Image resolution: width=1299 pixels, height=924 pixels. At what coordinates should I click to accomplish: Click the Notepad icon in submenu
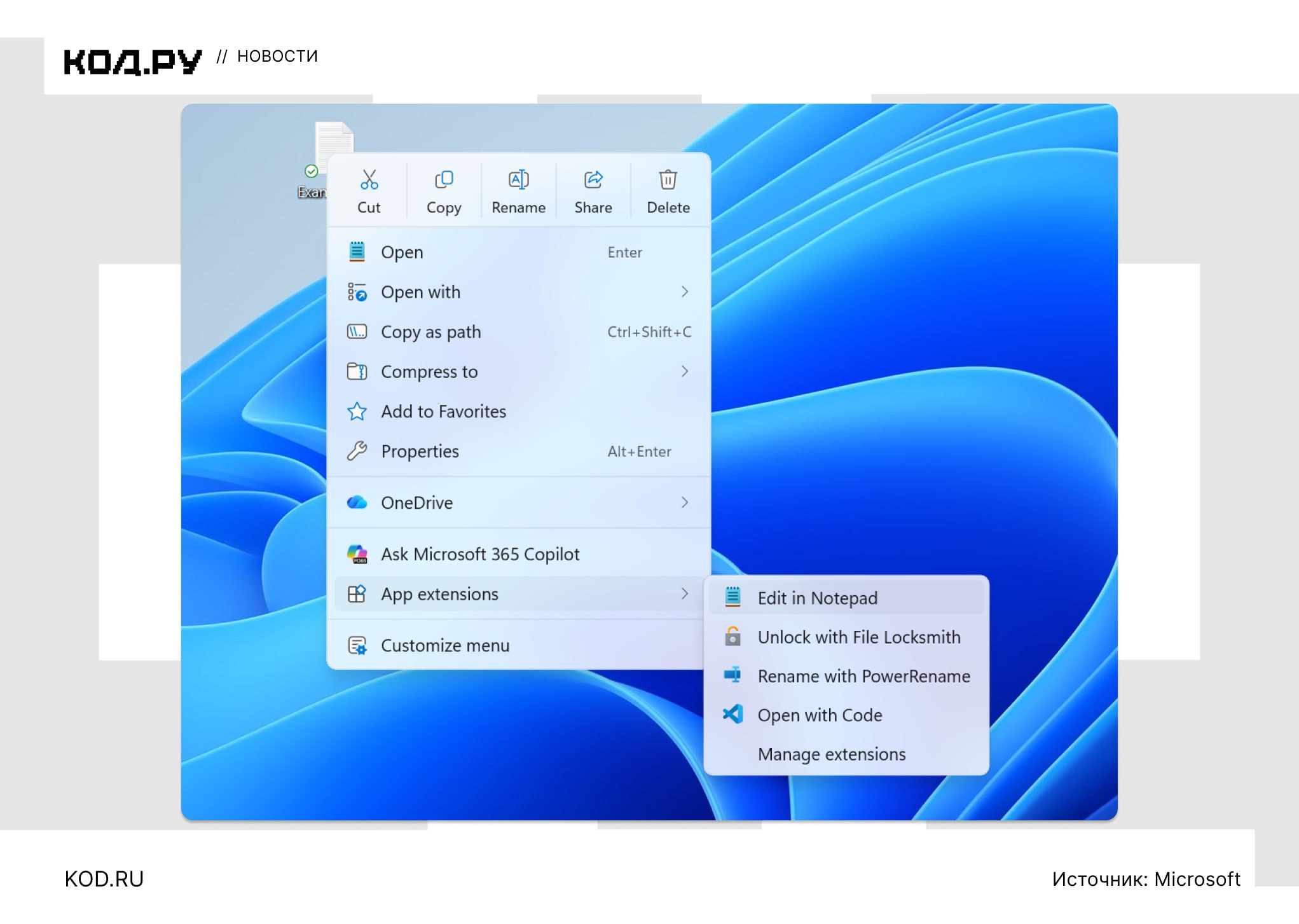[732, 597]
